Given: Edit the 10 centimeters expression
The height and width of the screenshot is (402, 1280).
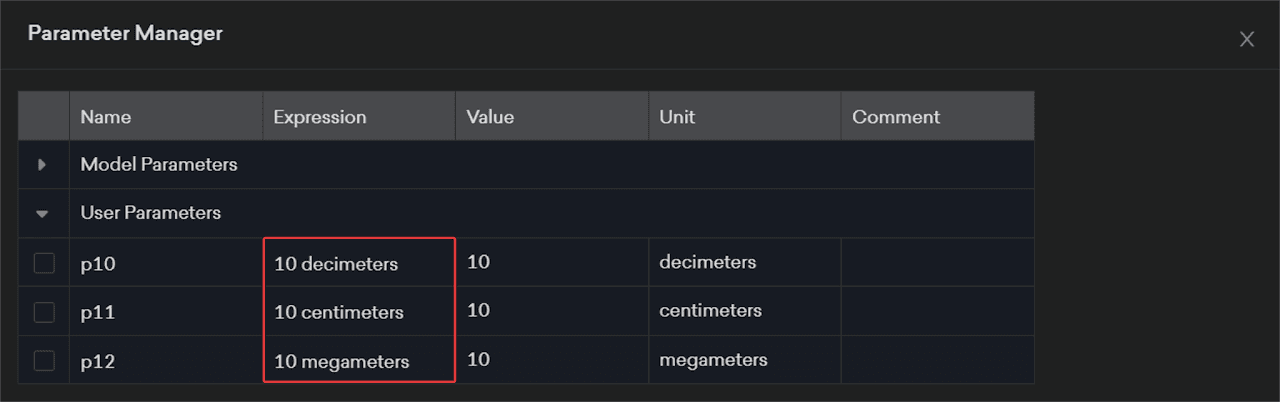Looking at the screenshot, I should pyautogui.click(x=339, y=312).
